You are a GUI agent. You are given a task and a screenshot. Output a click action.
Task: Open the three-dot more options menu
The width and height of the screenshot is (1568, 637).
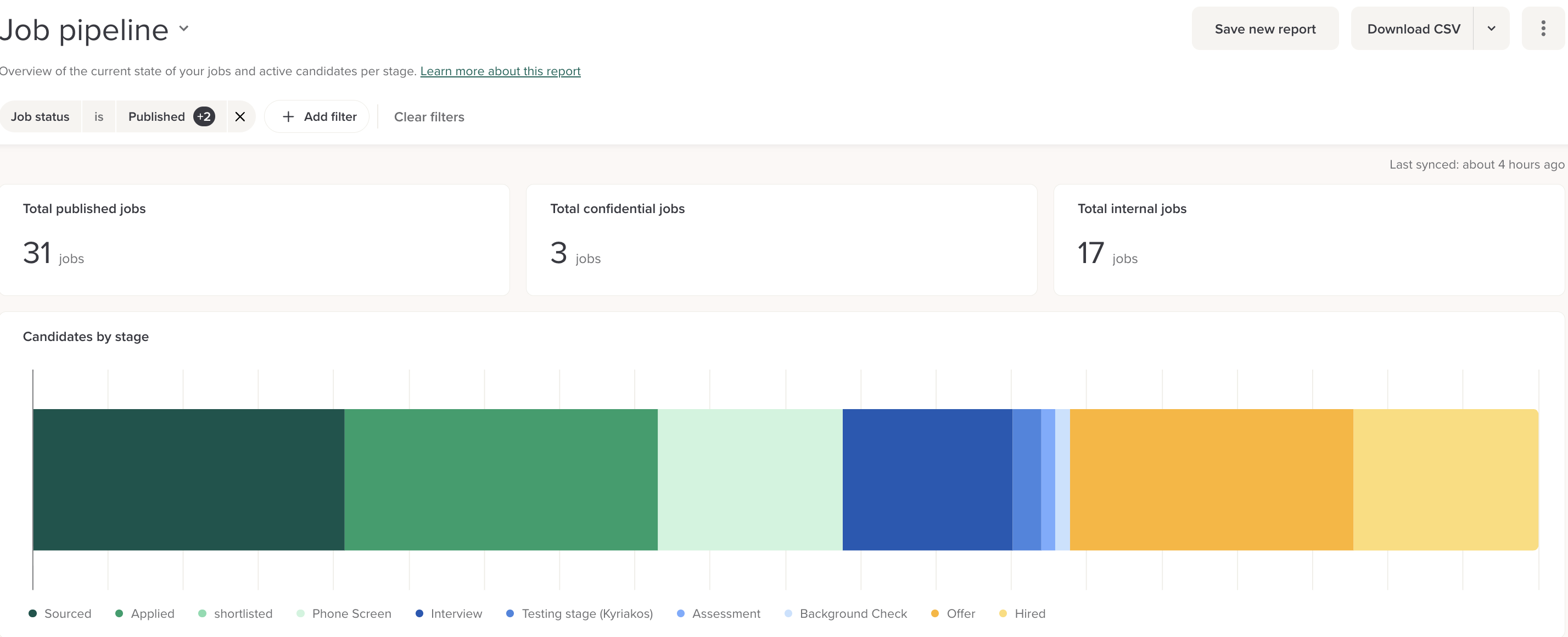point(1542,29)
